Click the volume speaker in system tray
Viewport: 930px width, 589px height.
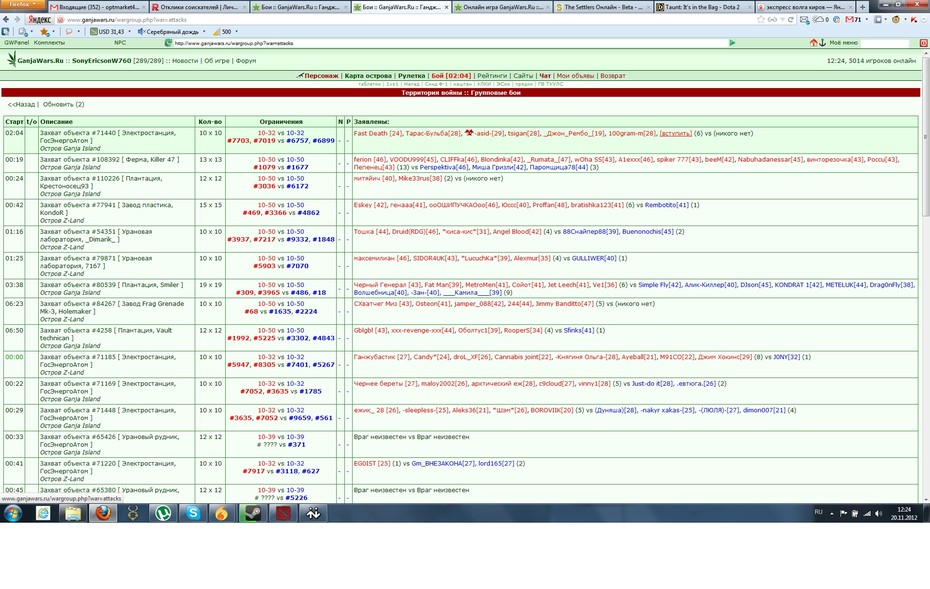(x=878, y=514)
